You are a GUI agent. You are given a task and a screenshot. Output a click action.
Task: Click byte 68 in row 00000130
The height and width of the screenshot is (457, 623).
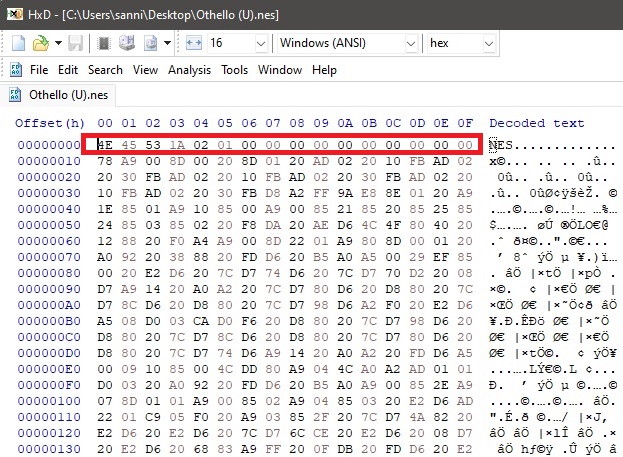click(201, 449)
